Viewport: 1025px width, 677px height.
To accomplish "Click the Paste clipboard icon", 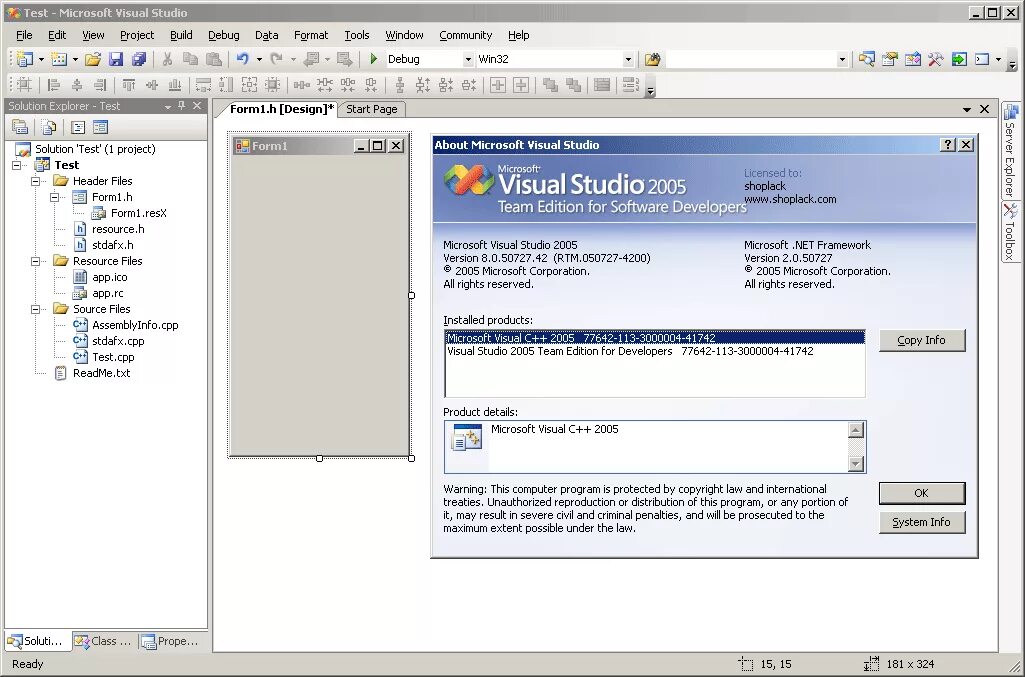I will click(x=214, y=59).
